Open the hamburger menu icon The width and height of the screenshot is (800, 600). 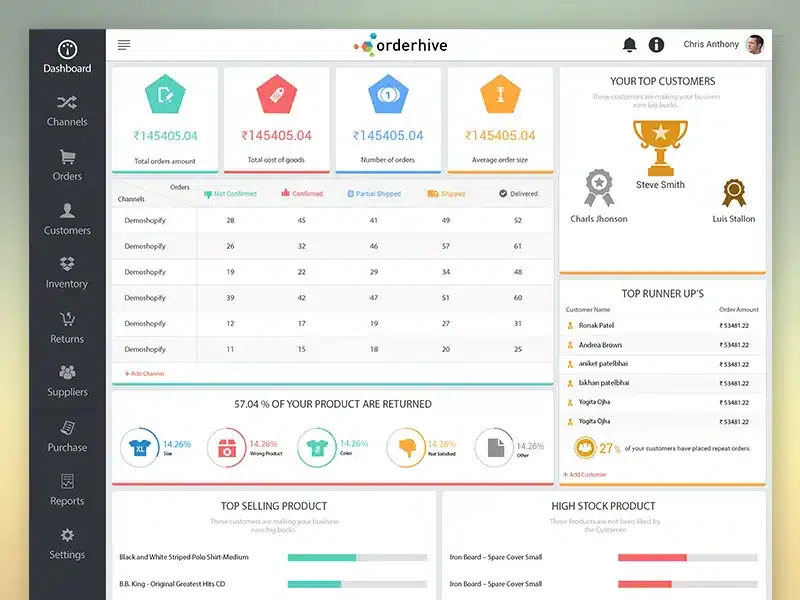coord(124,45)
